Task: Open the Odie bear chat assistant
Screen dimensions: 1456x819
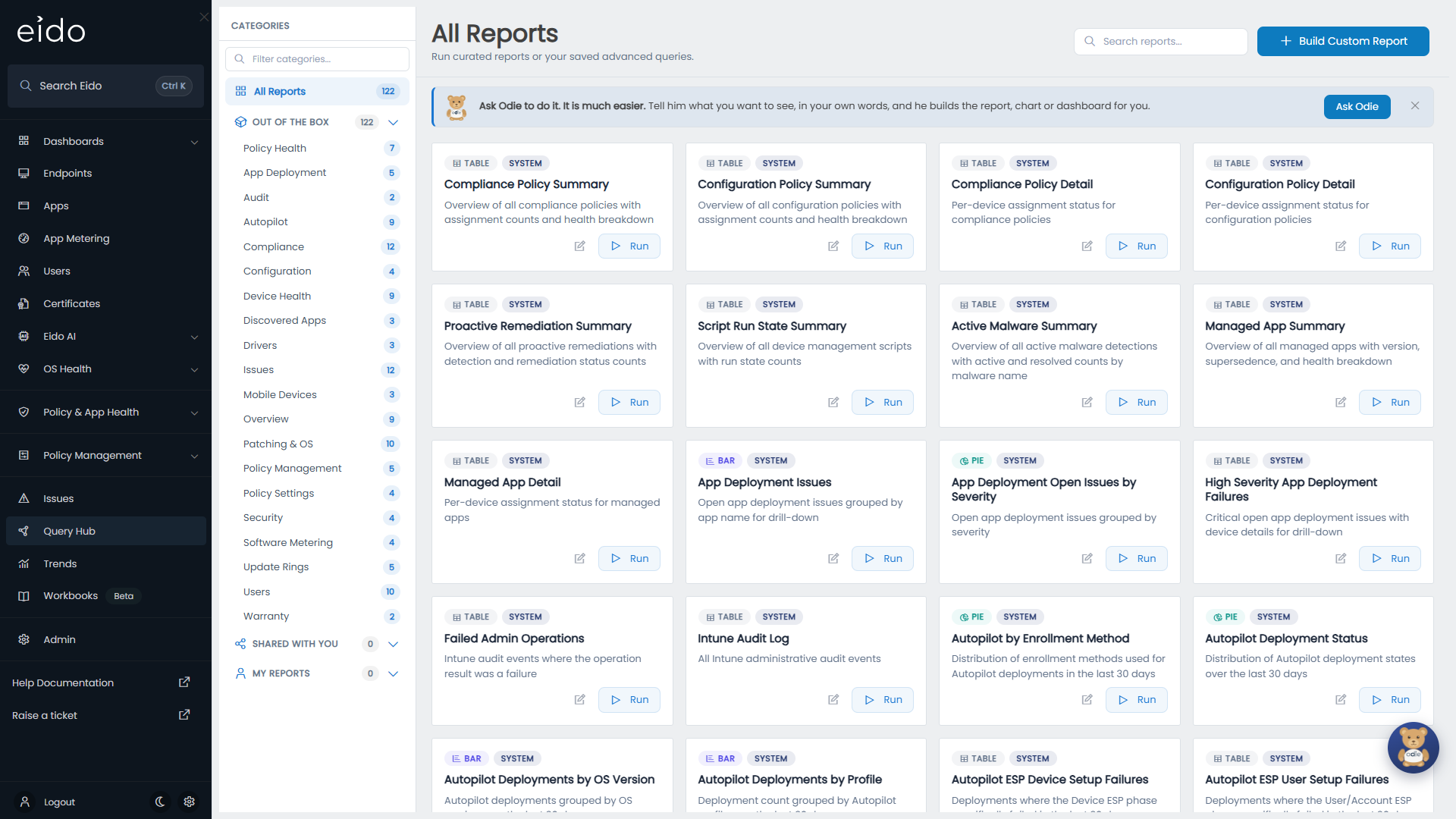Action: (1413, 748)
